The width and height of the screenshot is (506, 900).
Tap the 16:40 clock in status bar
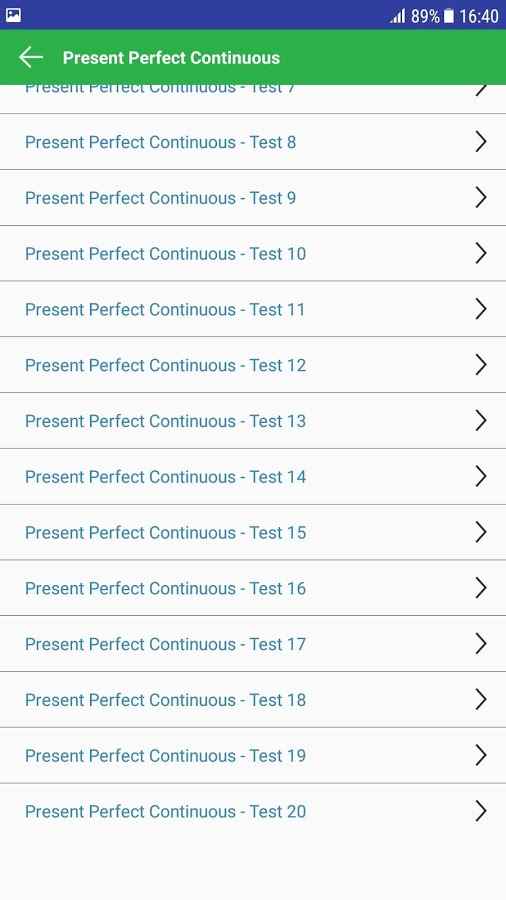(478, 16)
